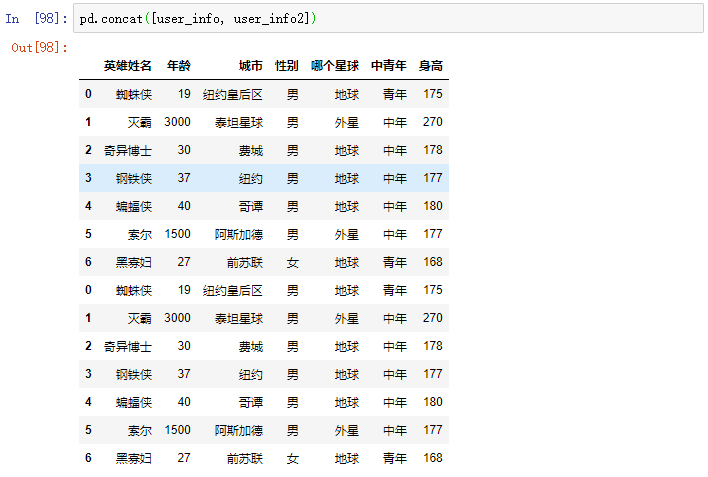Select the Out[98] output prompt label
Viewport: 708px width, 477px height.
[39, 47]
